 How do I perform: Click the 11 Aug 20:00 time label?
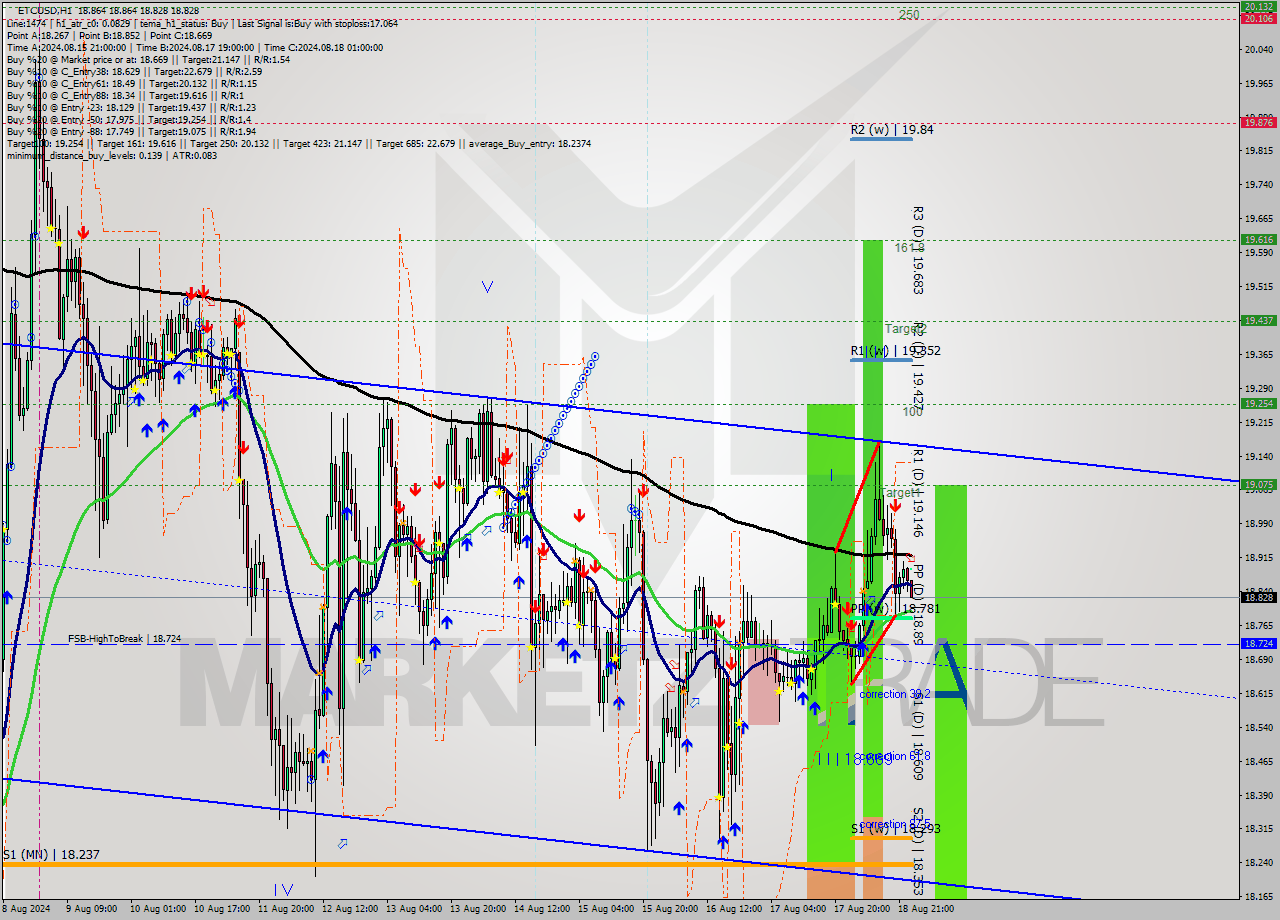click(x=284, y=910)
